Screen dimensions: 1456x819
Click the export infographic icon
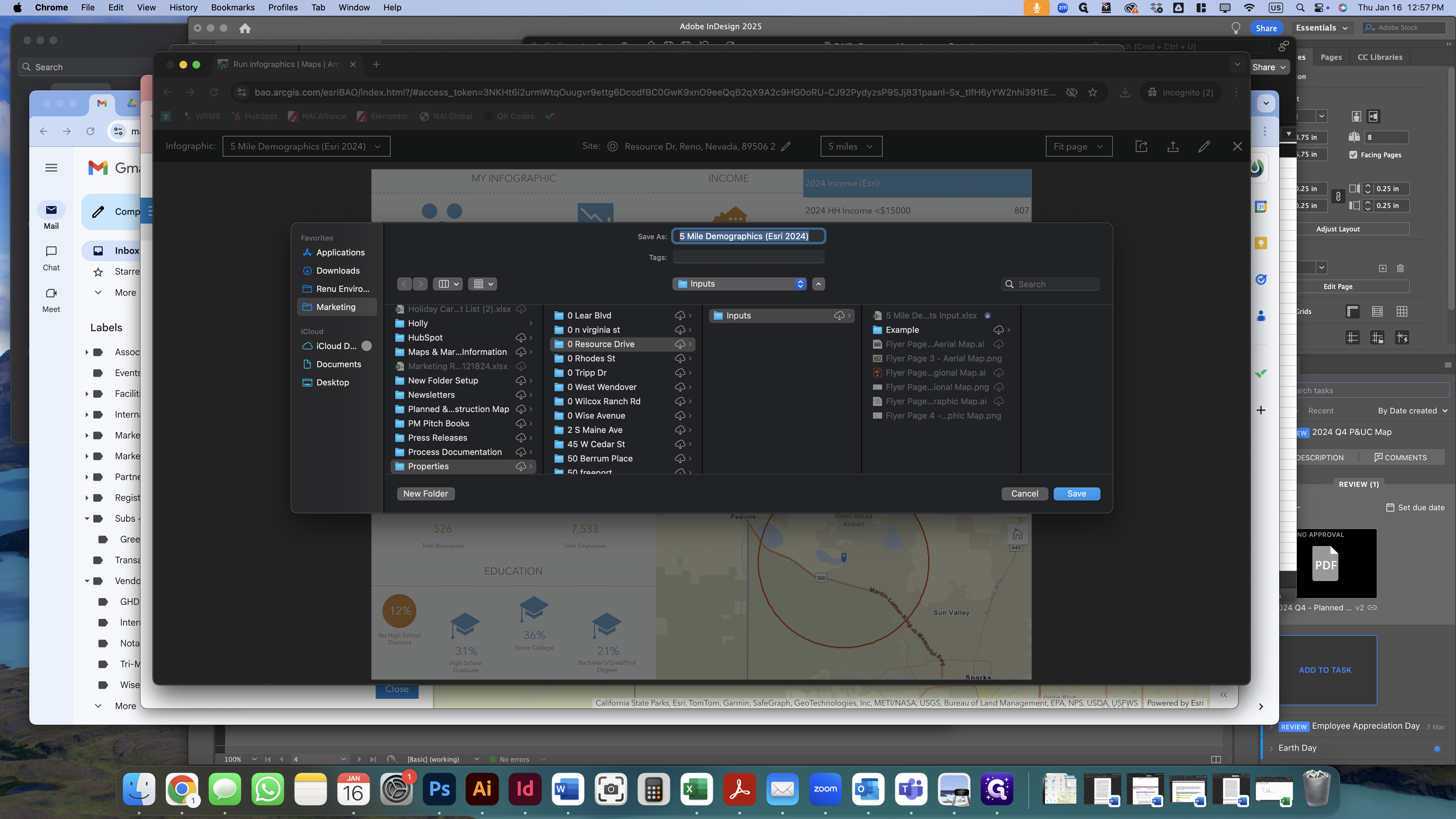point(1173,146)
